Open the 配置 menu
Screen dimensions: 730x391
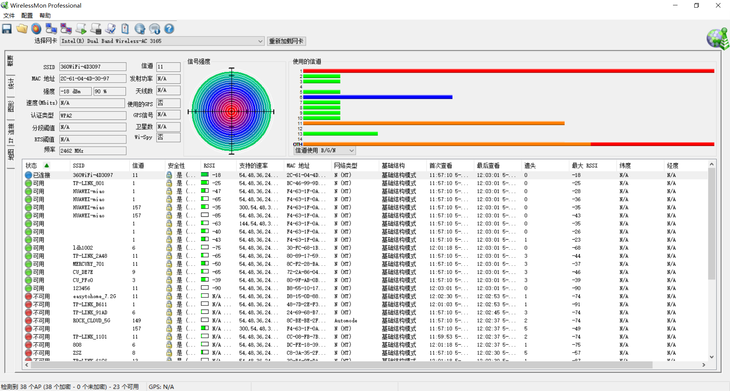pos(27,15)
